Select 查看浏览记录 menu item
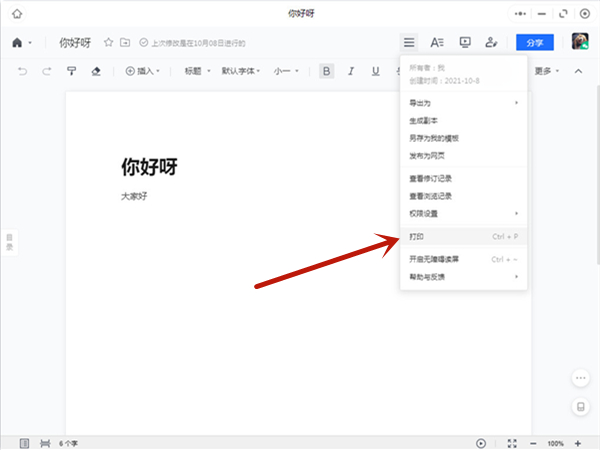 tap(463, 196)
